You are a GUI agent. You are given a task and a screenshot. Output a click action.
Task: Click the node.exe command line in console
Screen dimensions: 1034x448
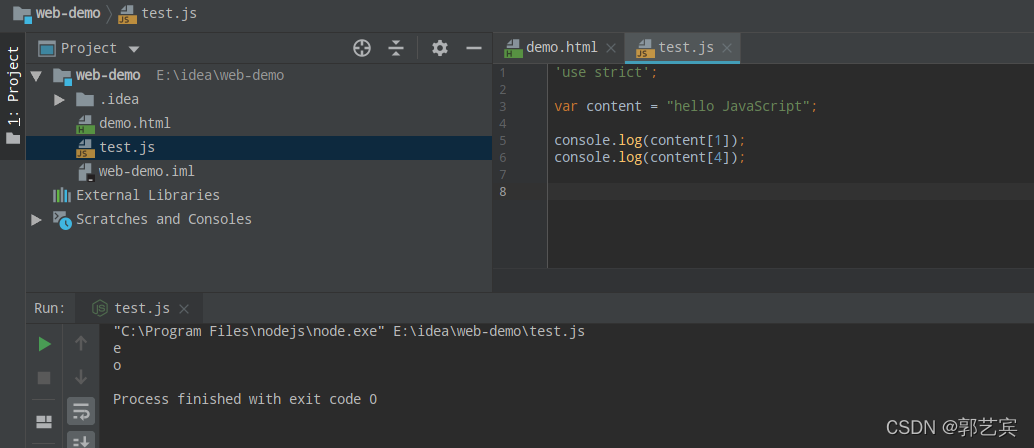pyautogui.click(x=349, y=331)
